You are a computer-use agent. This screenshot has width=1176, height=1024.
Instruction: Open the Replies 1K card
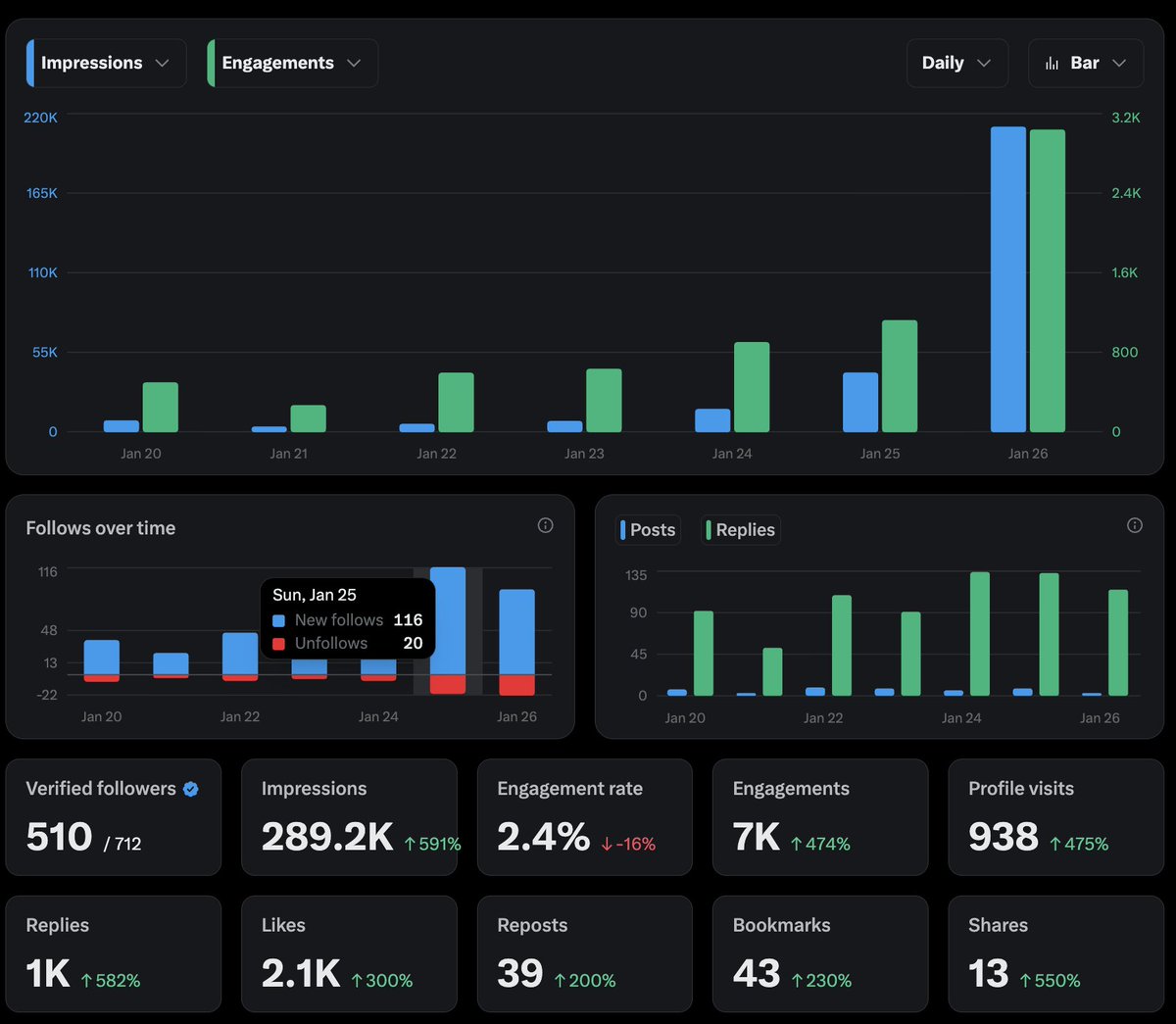(x=114, y=953)
